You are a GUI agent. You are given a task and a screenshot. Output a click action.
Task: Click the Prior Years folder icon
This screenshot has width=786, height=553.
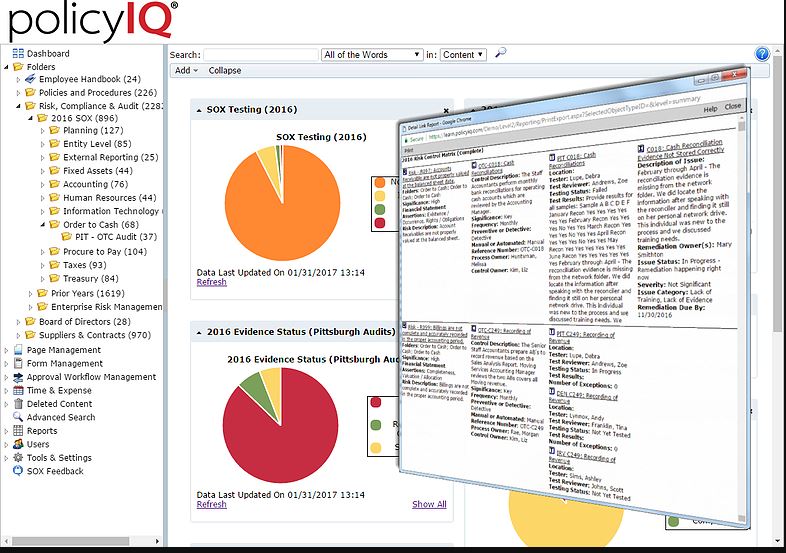coord(43,293)
